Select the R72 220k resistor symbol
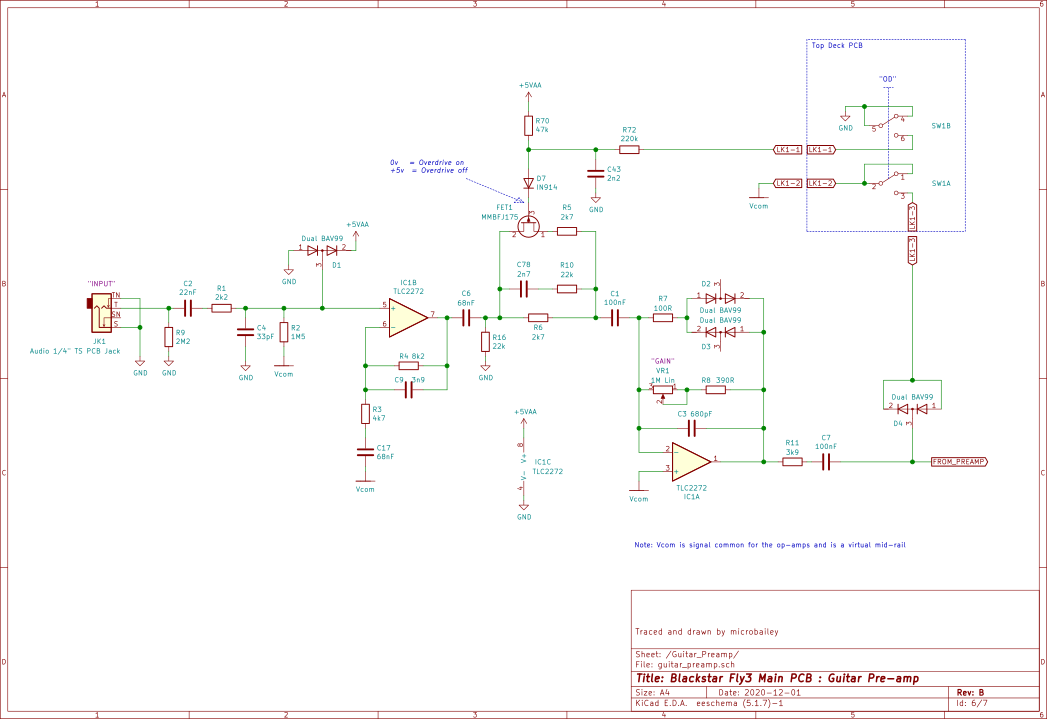Screen dimensions: 1047x719 click(x=629, y=149)
